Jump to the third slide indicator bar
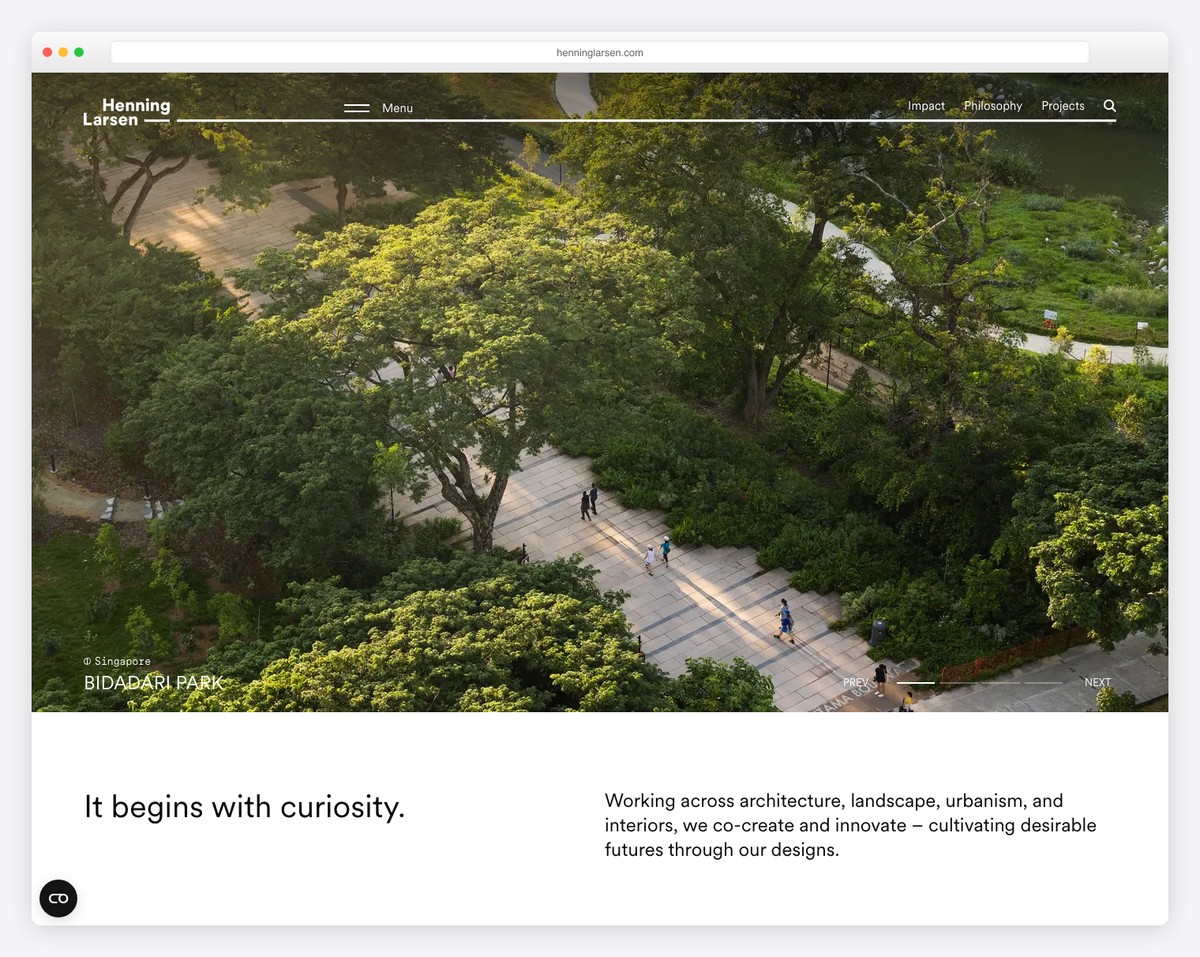Viewport: 1200px width, 957px height. coord(1000,682)
